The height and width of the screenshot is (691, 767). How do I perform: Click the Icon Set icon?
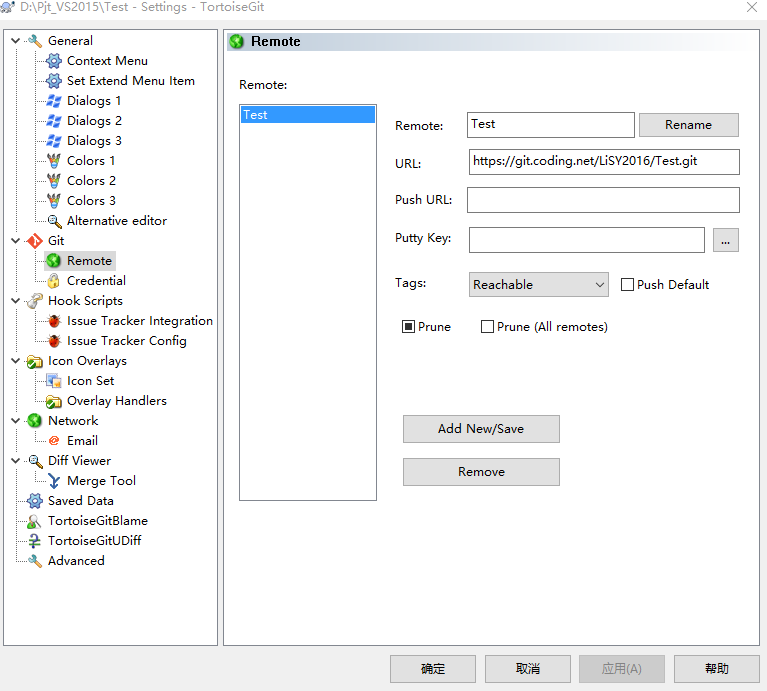54,381
